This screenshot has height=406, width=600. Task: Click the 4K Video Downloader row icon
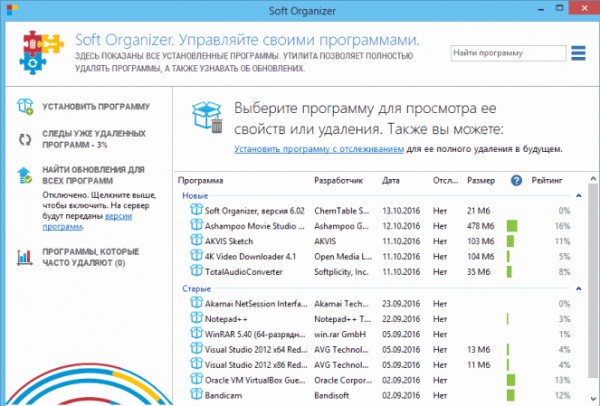(x=196, y=256)
